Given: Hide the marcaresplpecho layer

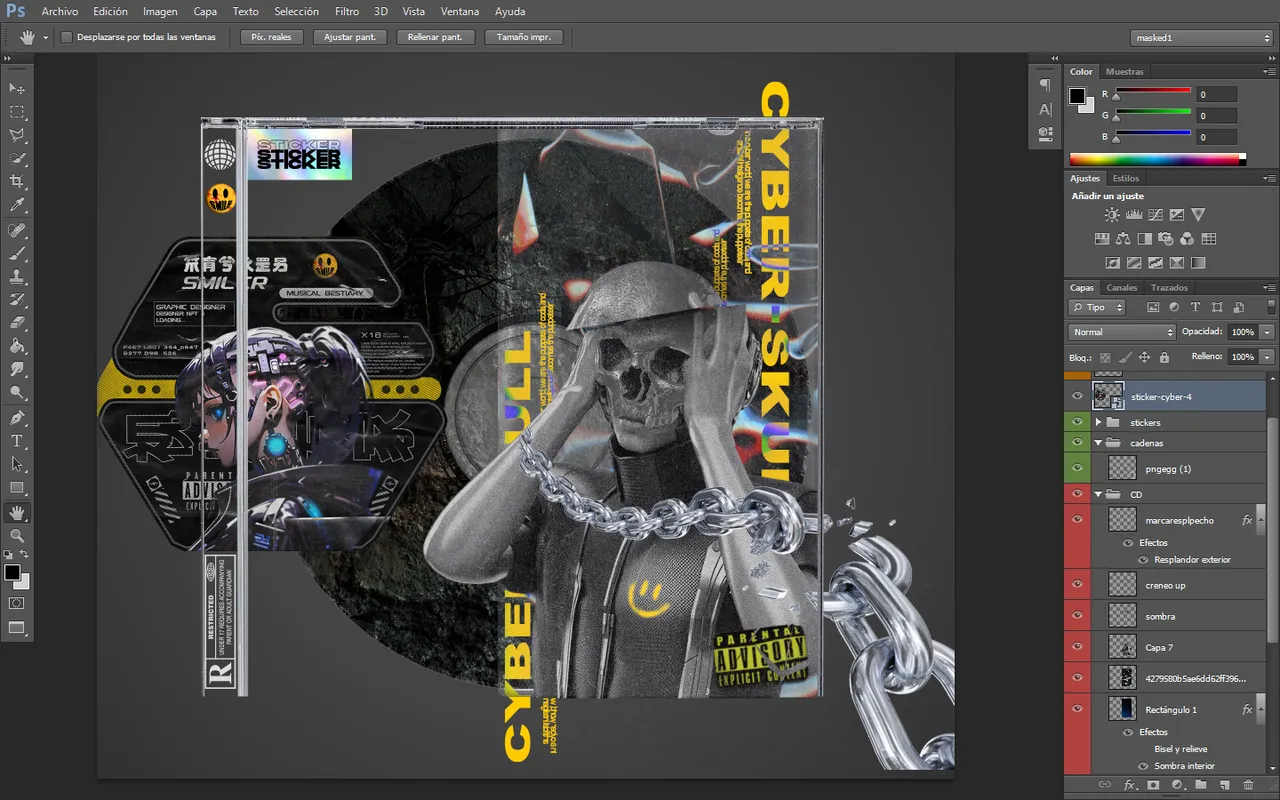Looking at the screenshot, I should (1077, 520).
